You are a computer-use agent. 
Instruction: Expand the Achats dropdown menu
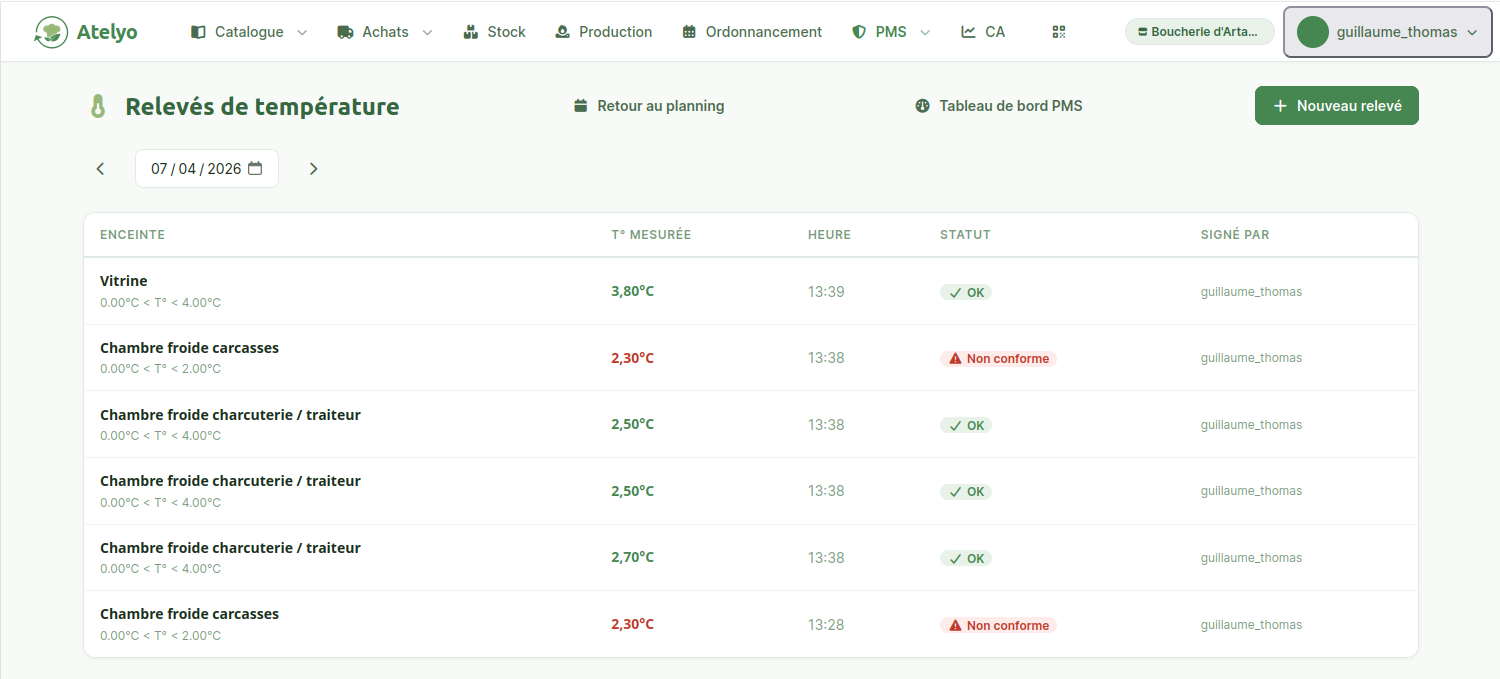tap(385, 32)
